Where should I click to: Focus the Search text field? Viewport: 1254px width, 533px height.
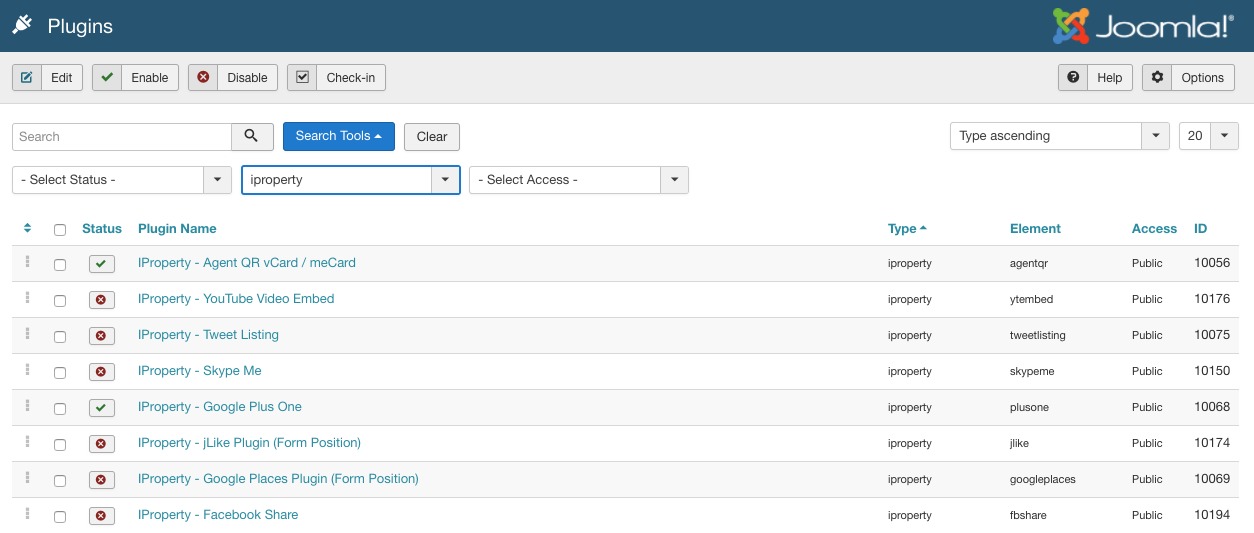pyautogui.click(x=122, y=136)
